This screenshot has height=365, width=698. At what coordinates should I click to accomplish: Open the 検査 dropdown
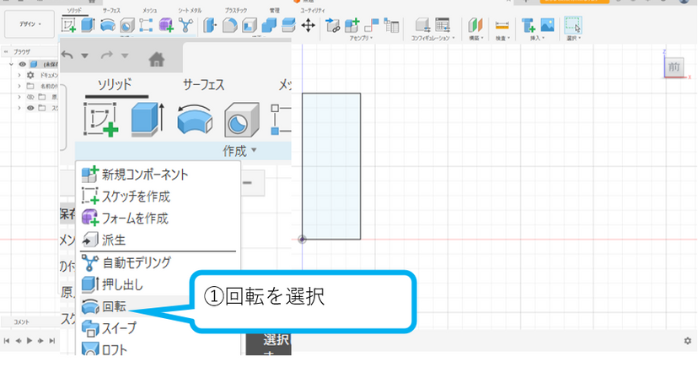(x=503, y=38)
